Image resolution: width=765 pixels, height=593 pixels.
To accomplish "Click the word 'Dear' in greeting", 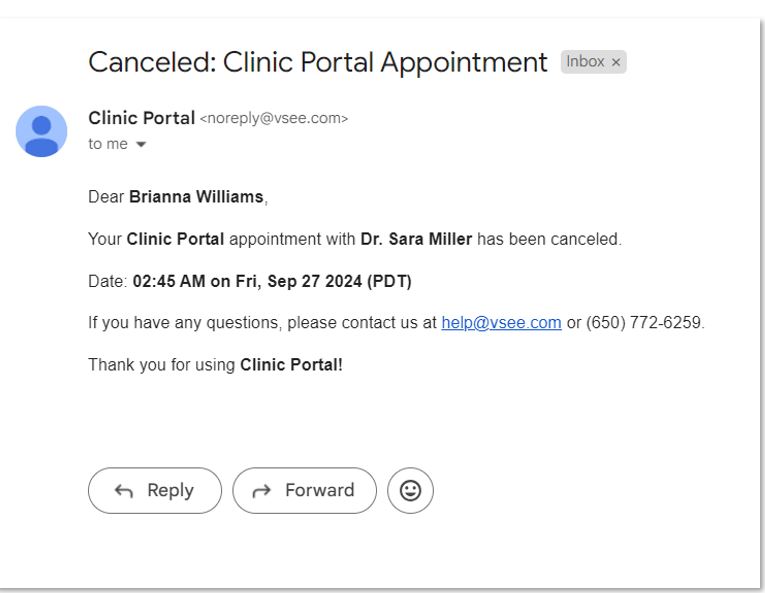I will [106, 197].
